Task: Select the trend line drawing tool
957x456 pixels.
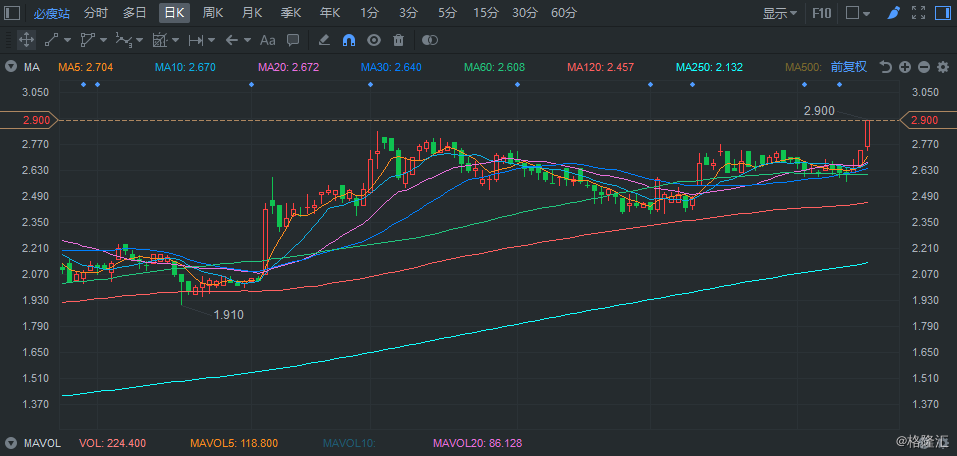Action: (52, 40)
